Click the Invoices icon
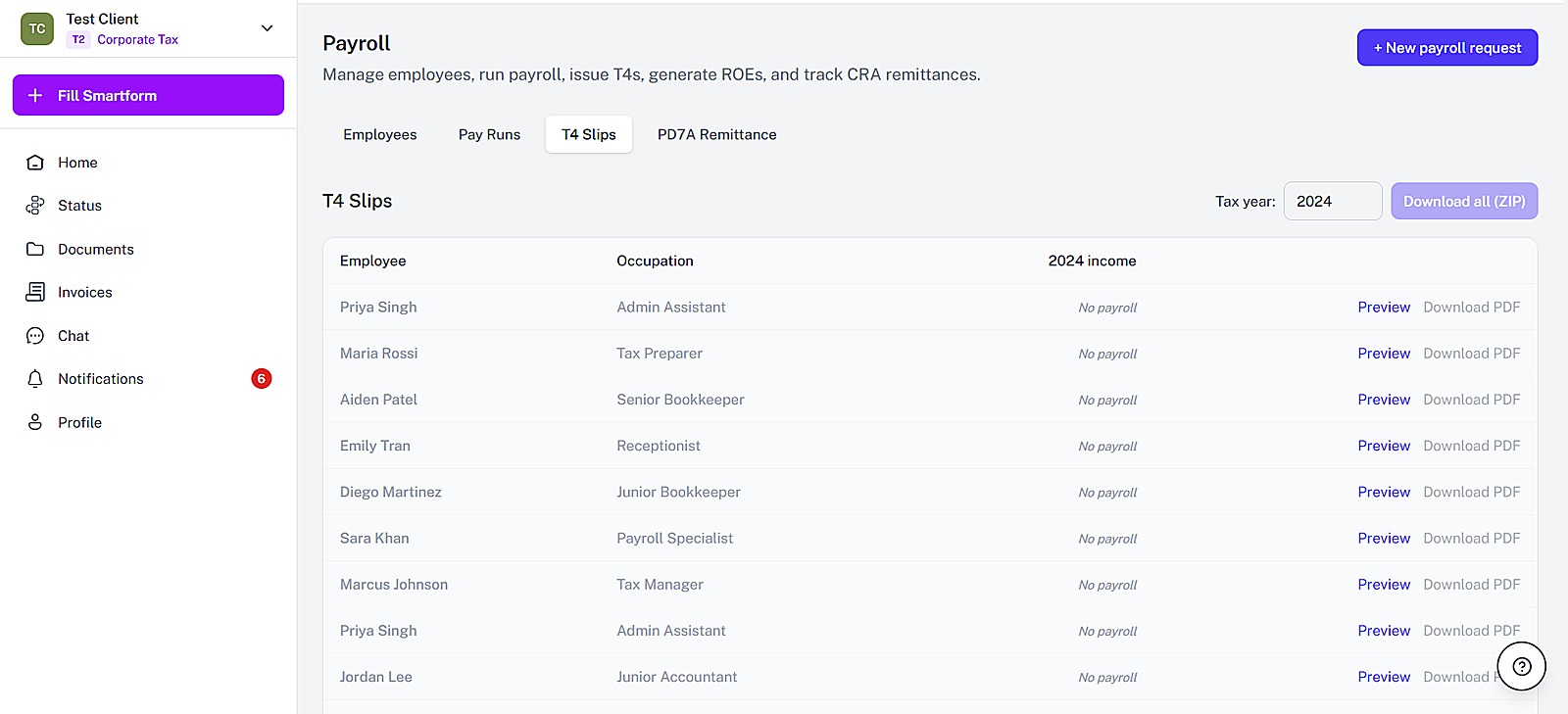Screen dimensions: 1568x714 pos(35,292)
